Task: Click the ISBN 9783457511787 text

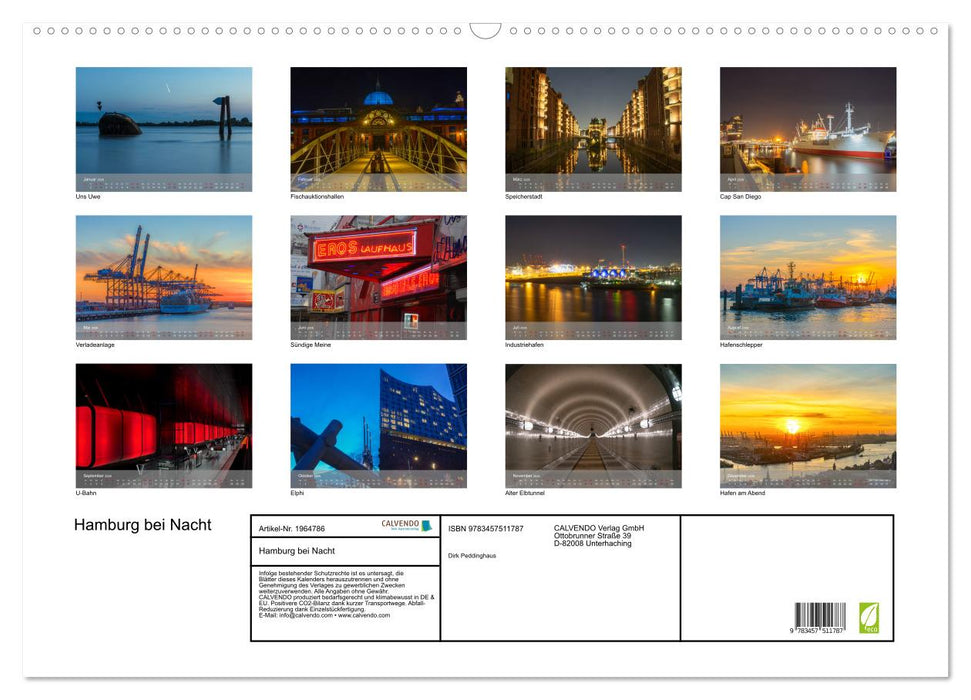Action: point(486,528)
